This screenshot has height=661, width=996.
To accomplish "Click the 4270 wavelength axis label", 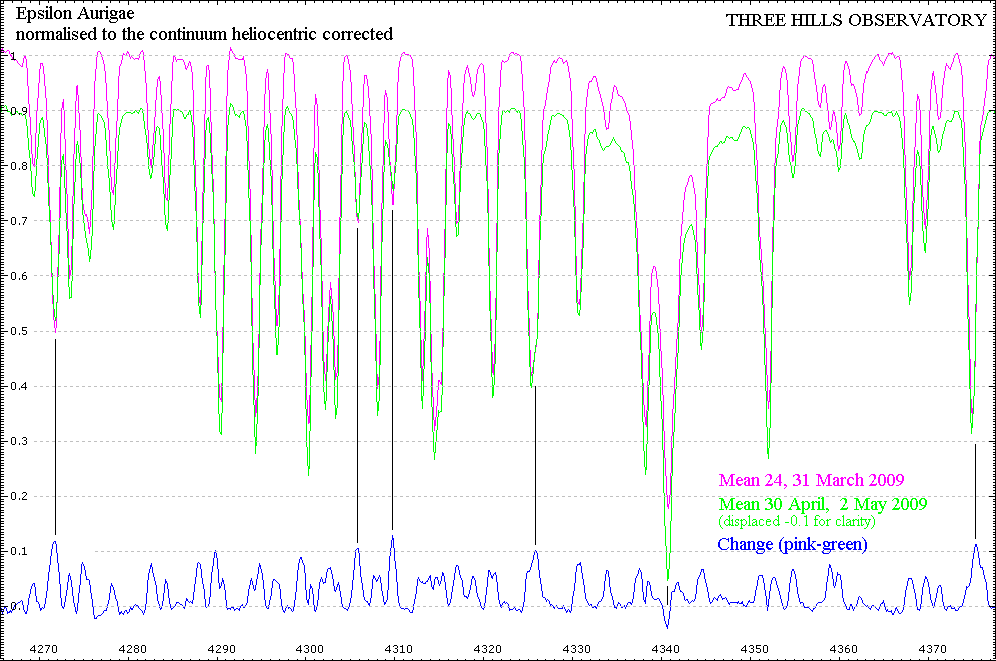I will click(44, 649).
